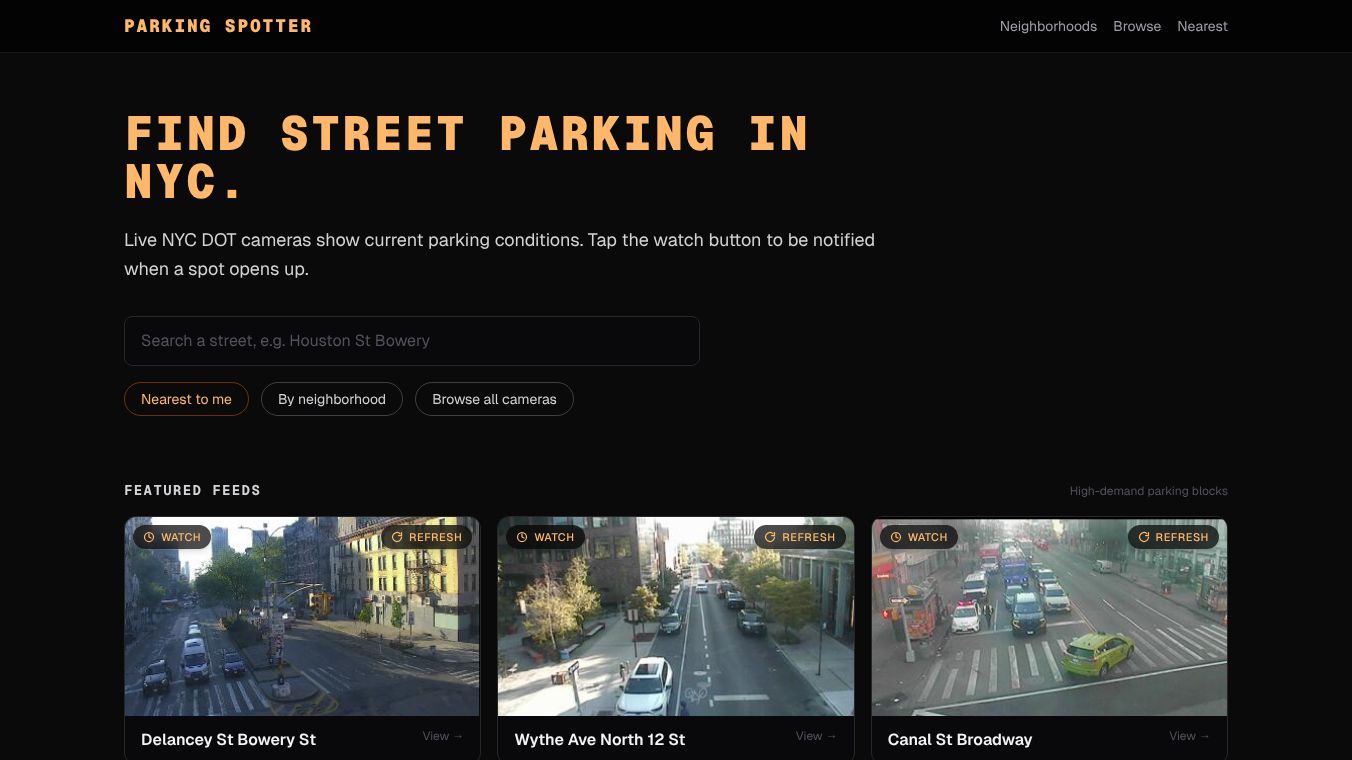1352x760 pixels.
Task: Open Browse all cameras
Action: click(494, 399)
